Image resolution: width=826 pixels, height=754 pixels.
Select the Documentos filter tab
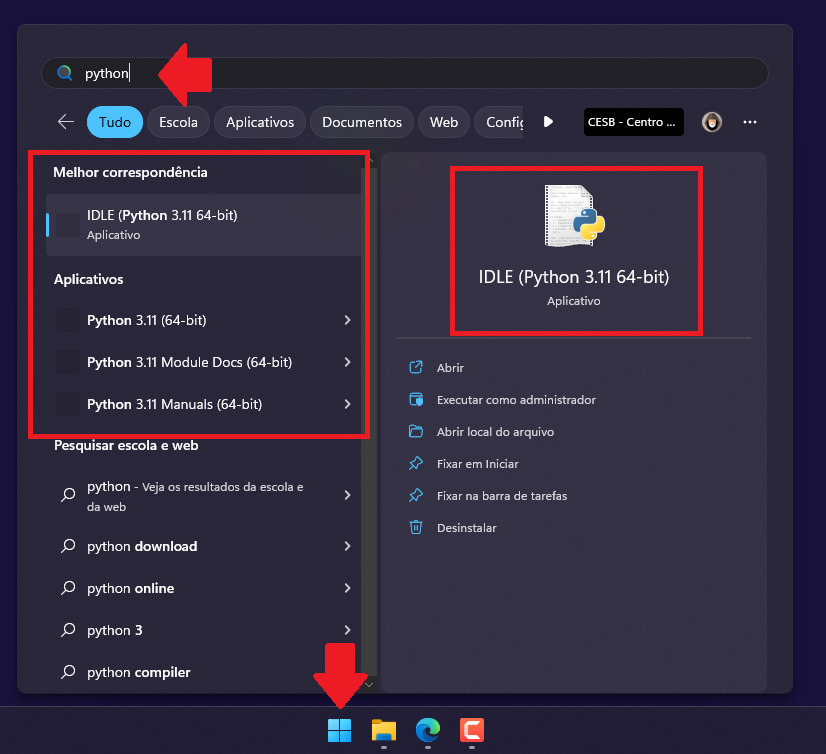click(x=362, y=122)
